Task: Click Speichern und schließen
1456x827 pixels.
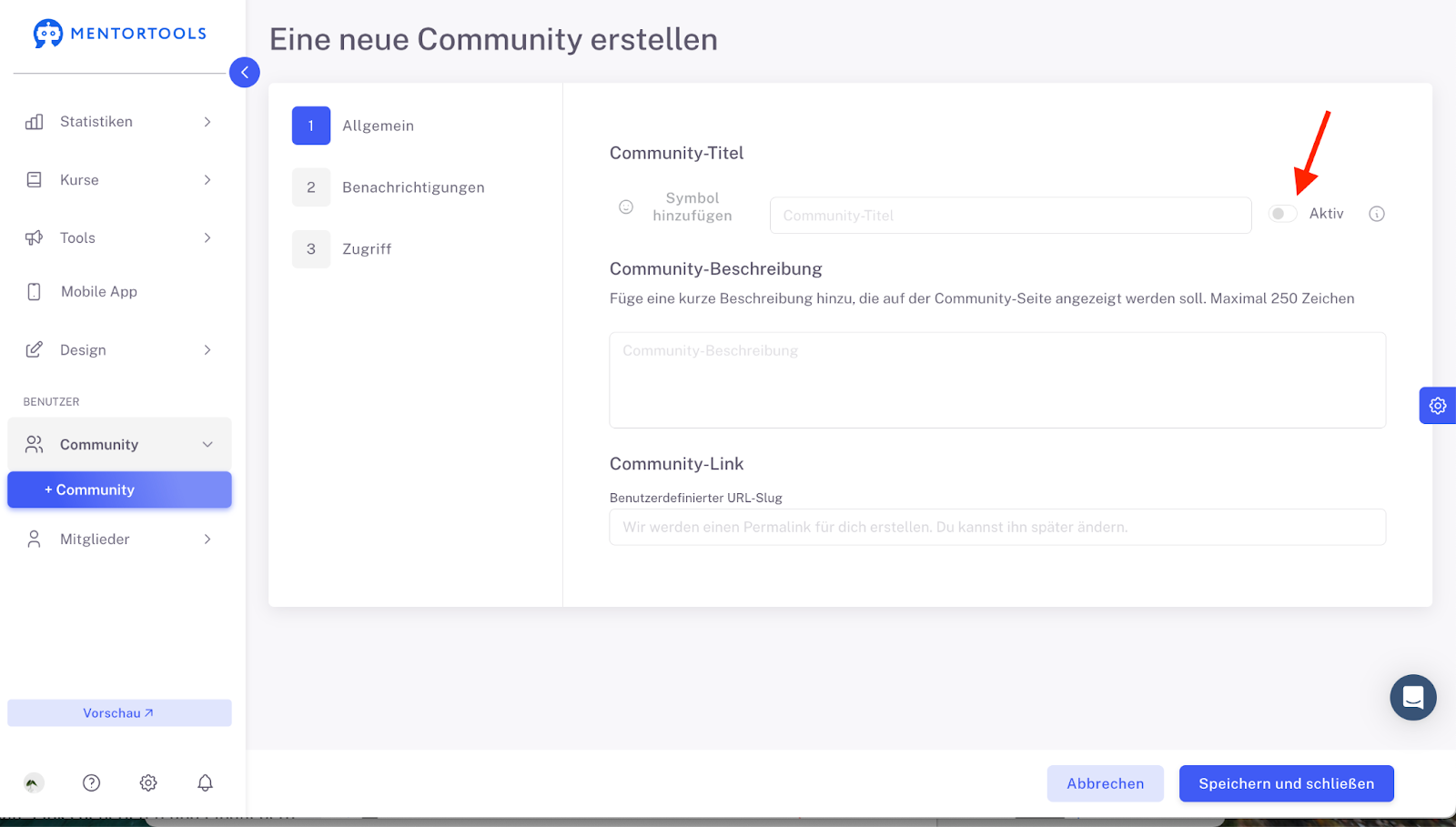Action: [1286, 783]
